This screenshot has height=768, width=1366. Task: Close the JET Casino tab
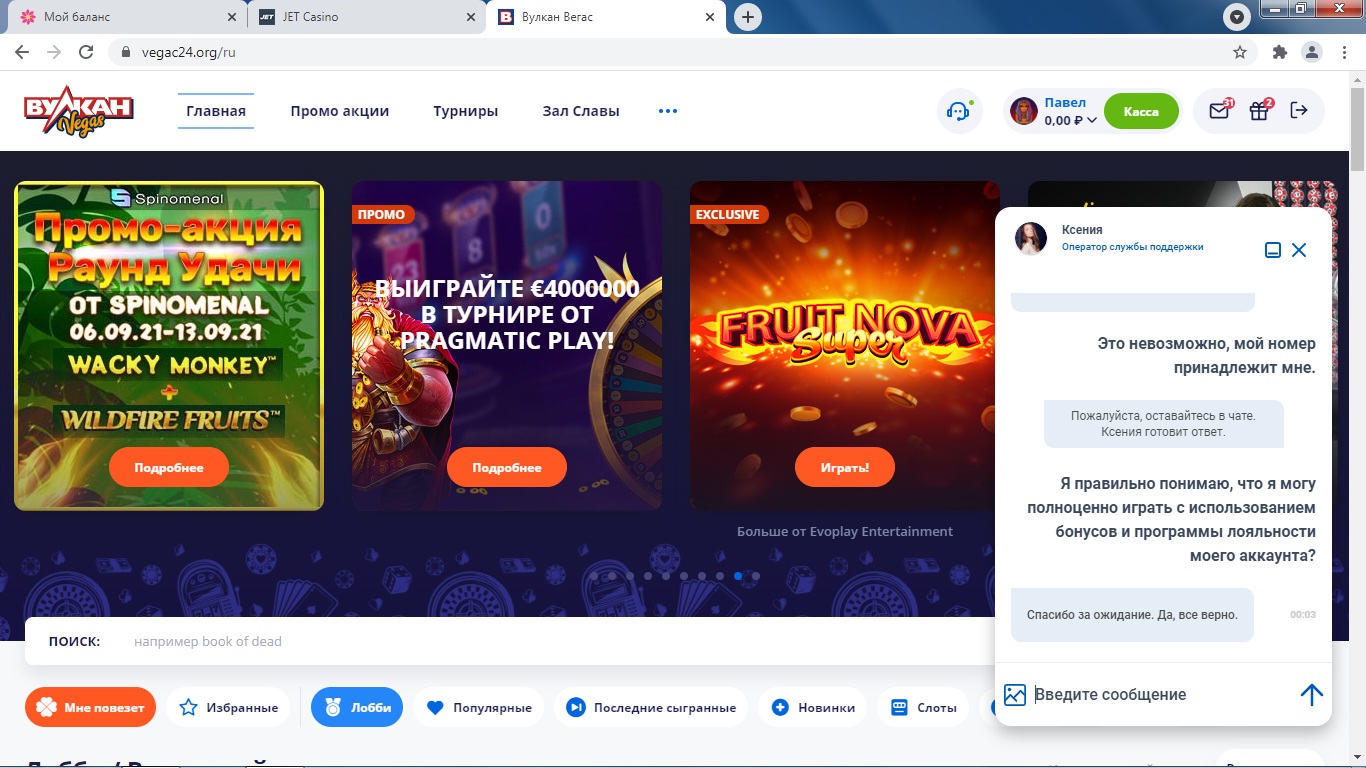[470, 17]
